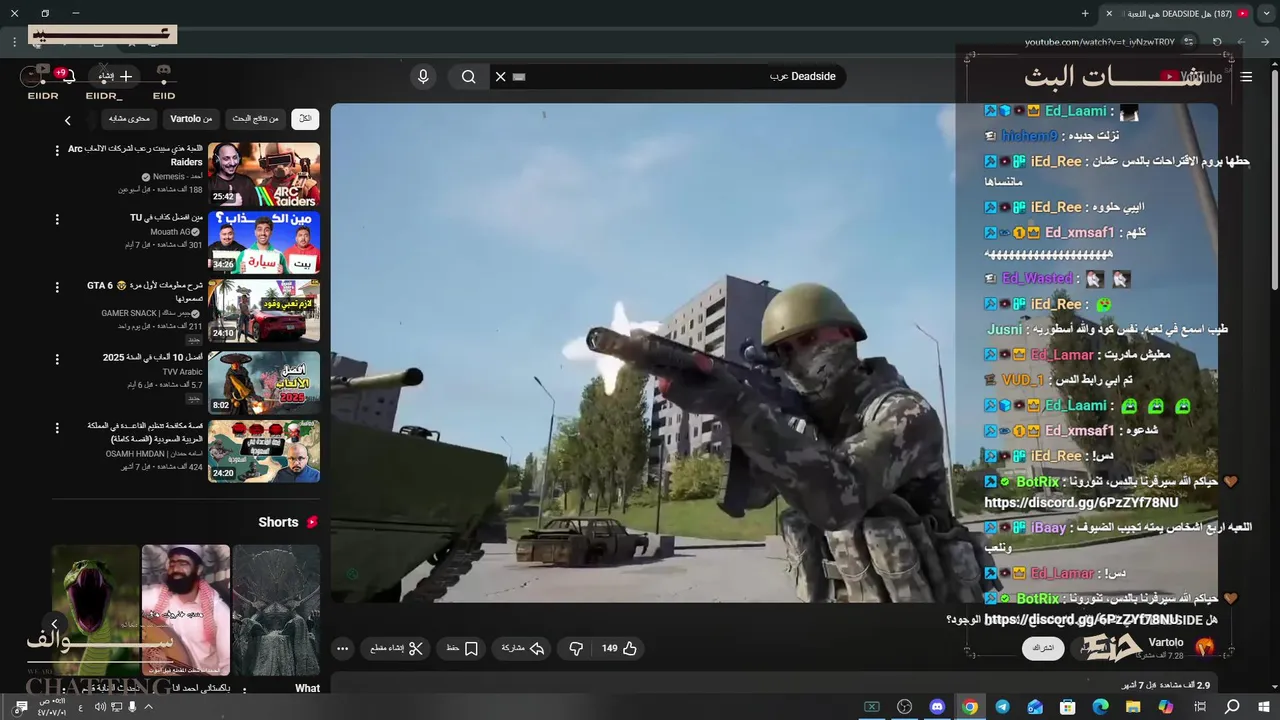Click the Subscribe (اشتراك) button
1280x720 pixels.
1043,648
